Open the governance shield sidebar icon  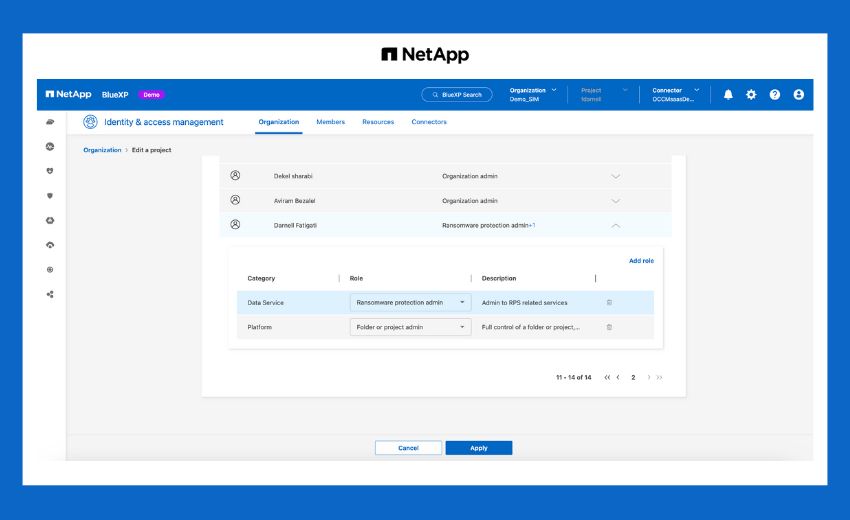50,196
